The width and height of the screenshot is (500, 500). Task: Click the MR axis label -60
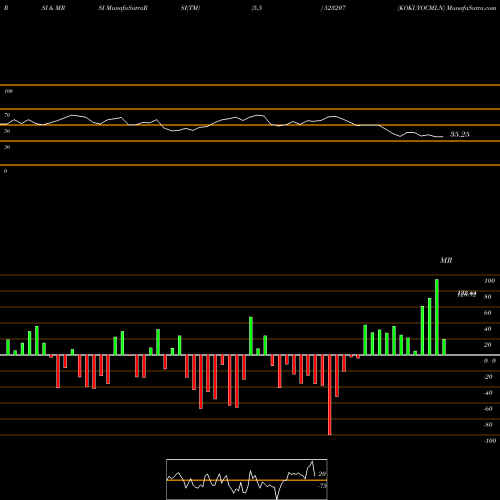(x=488, y=409)
